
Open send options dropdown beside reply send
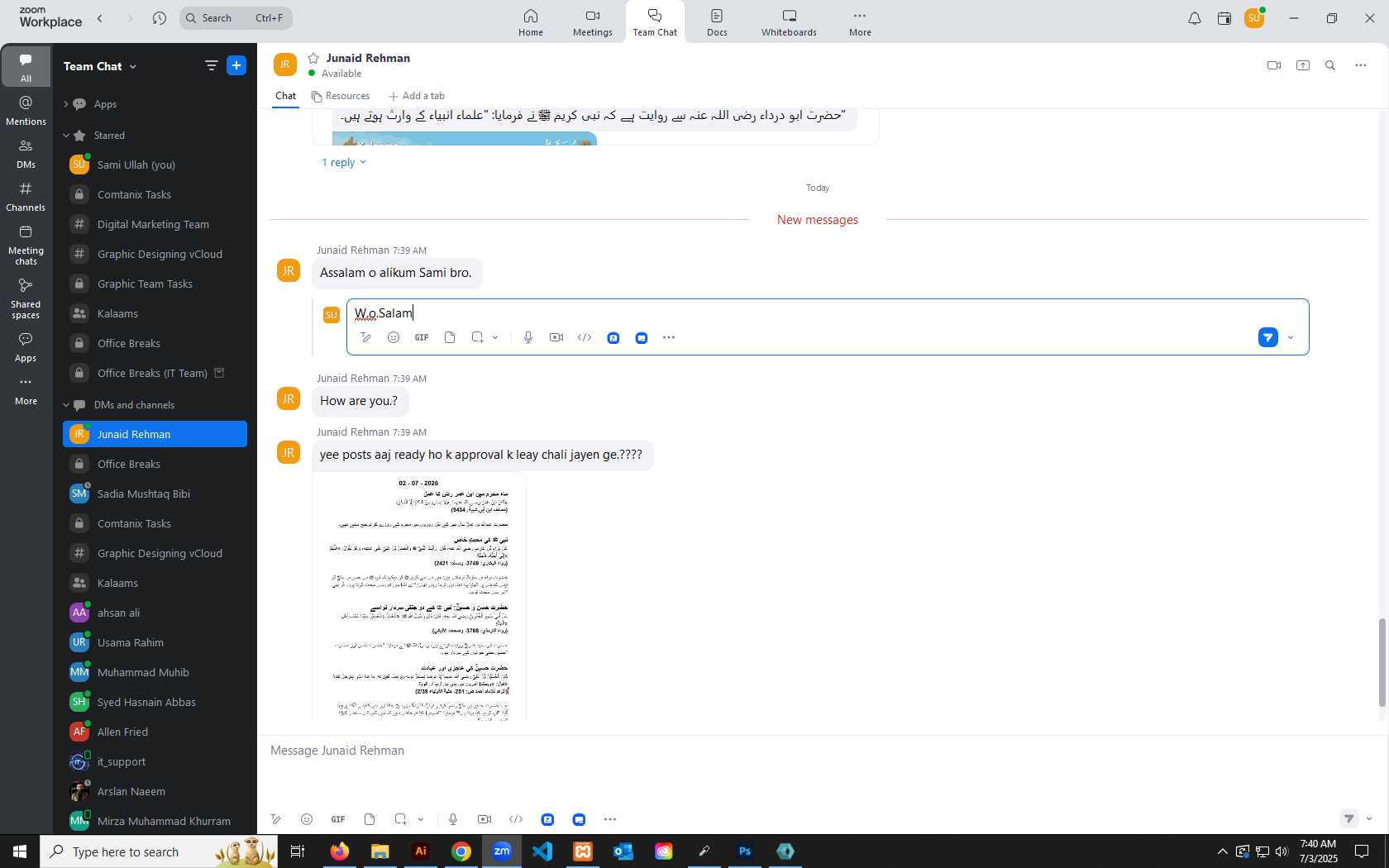(1291, 337)
